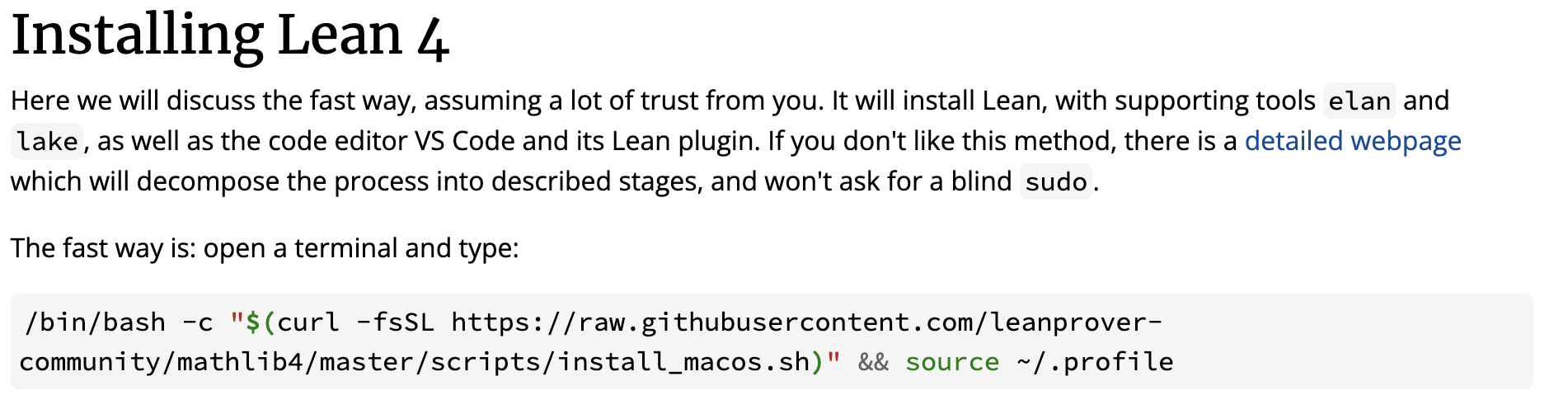Click the inline code "elan"
Image resolution: width=1568 pixels, height=414 pixels.
[x=1359, y=101]
